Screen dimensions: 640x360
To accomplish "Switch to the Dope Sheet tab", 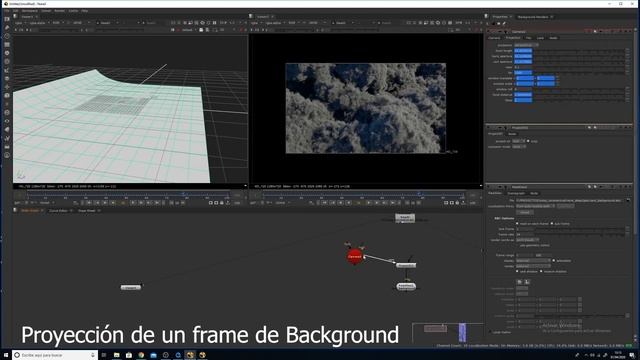I will [87, 211].
